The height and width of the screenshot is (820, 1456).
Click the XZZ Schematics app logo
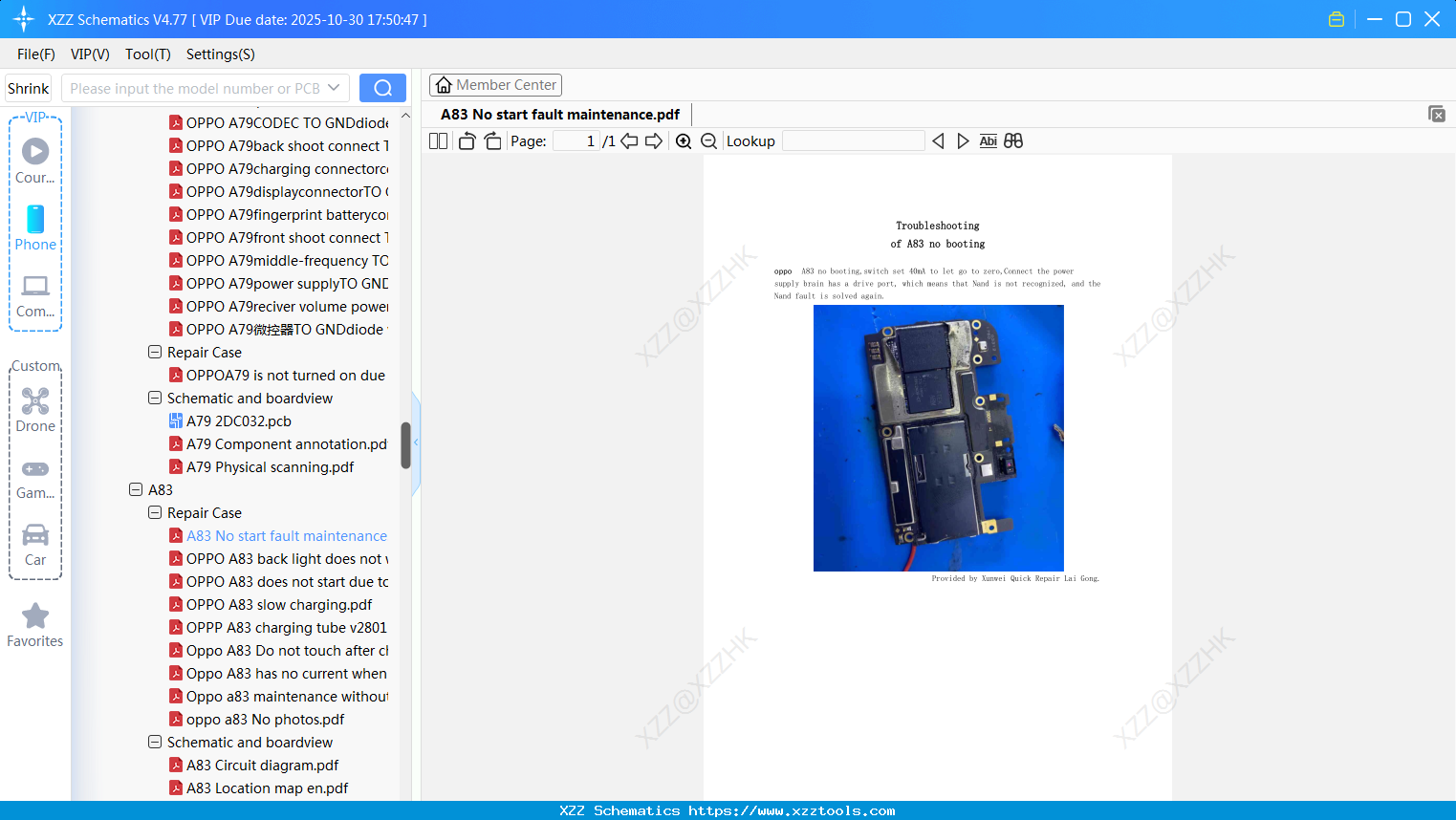(x=23, y=19)
